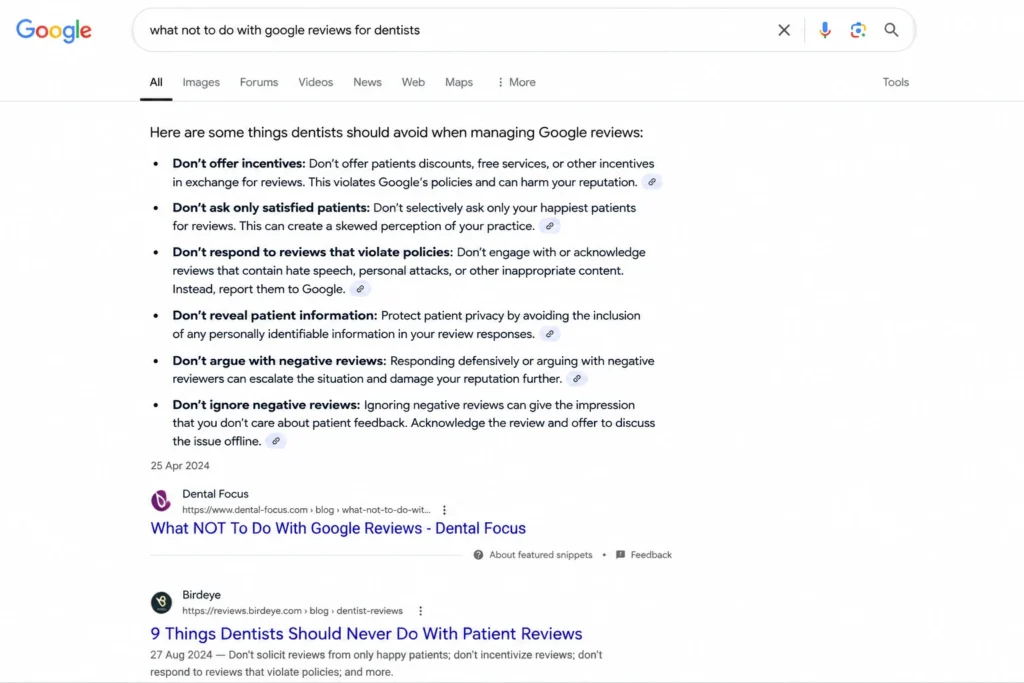The height and width of the screenshot is (683, 1024).
Task: Click the 'Dental Focus' site name
Action: pyautogui.click(x=216, y=494)
